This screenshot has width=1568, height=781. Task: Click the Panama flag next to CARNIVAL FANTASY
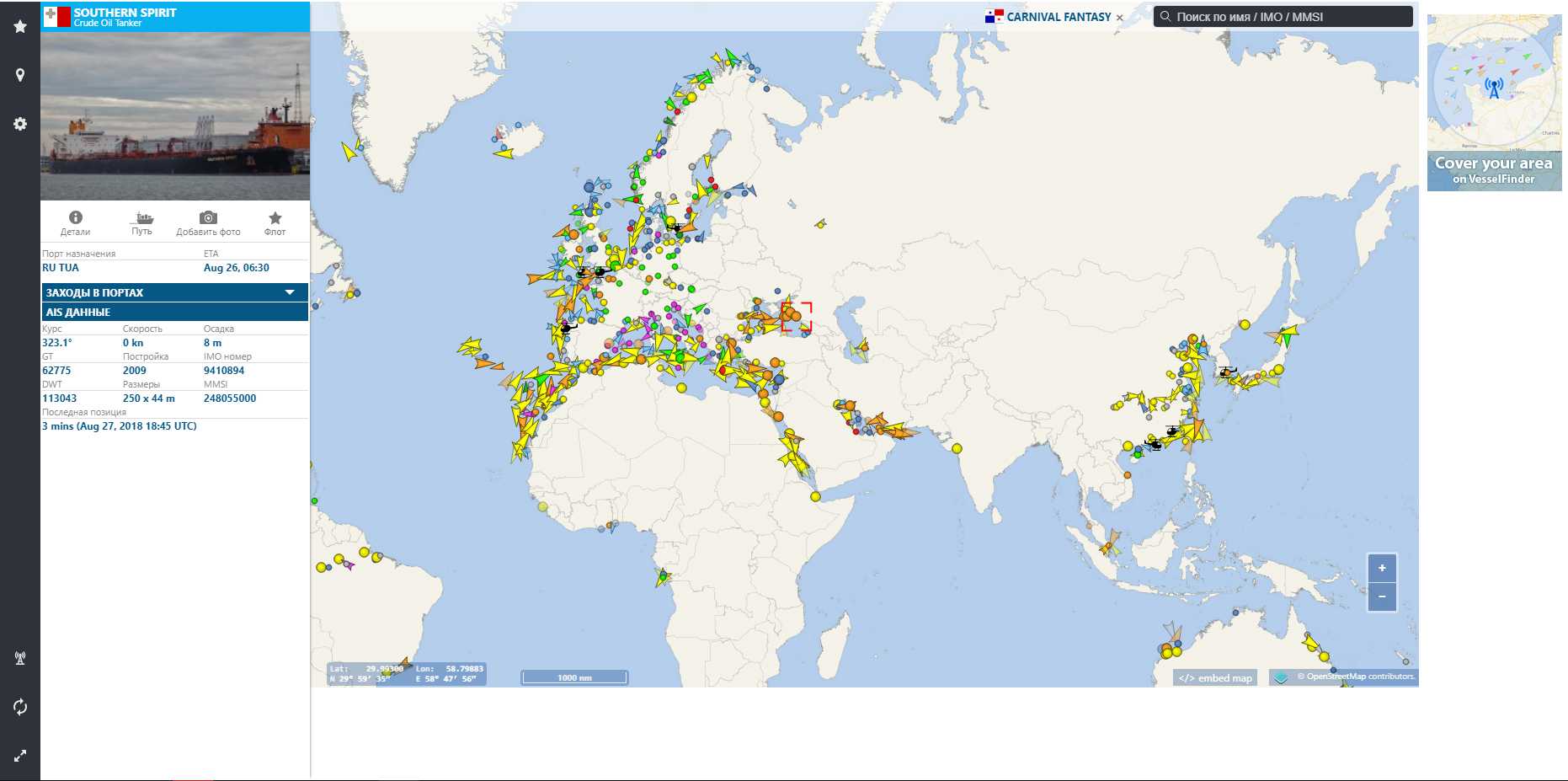994,16
